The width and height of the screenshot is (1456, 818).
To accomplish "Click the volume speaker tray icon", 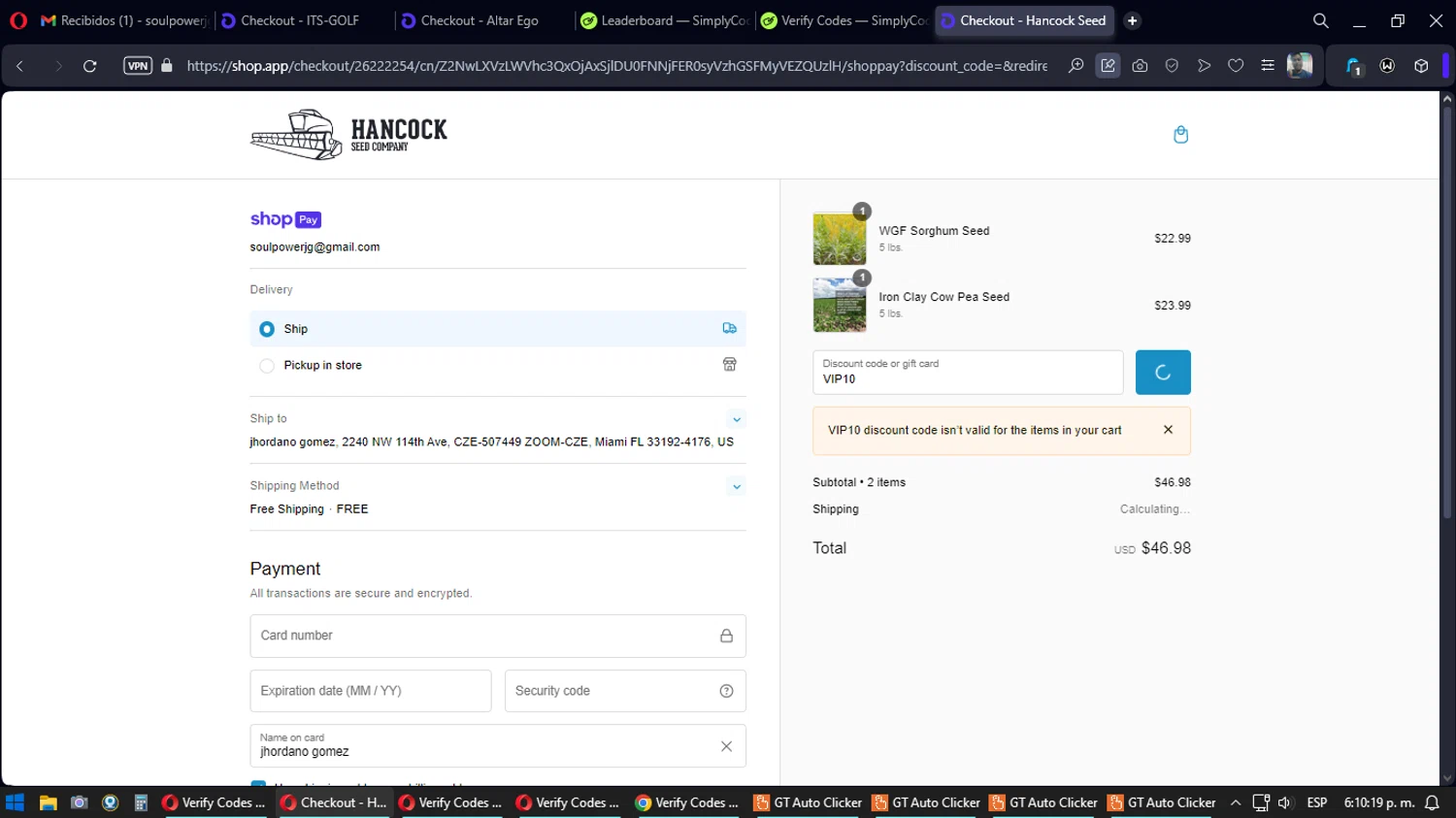I will (x=1285, y=803).
